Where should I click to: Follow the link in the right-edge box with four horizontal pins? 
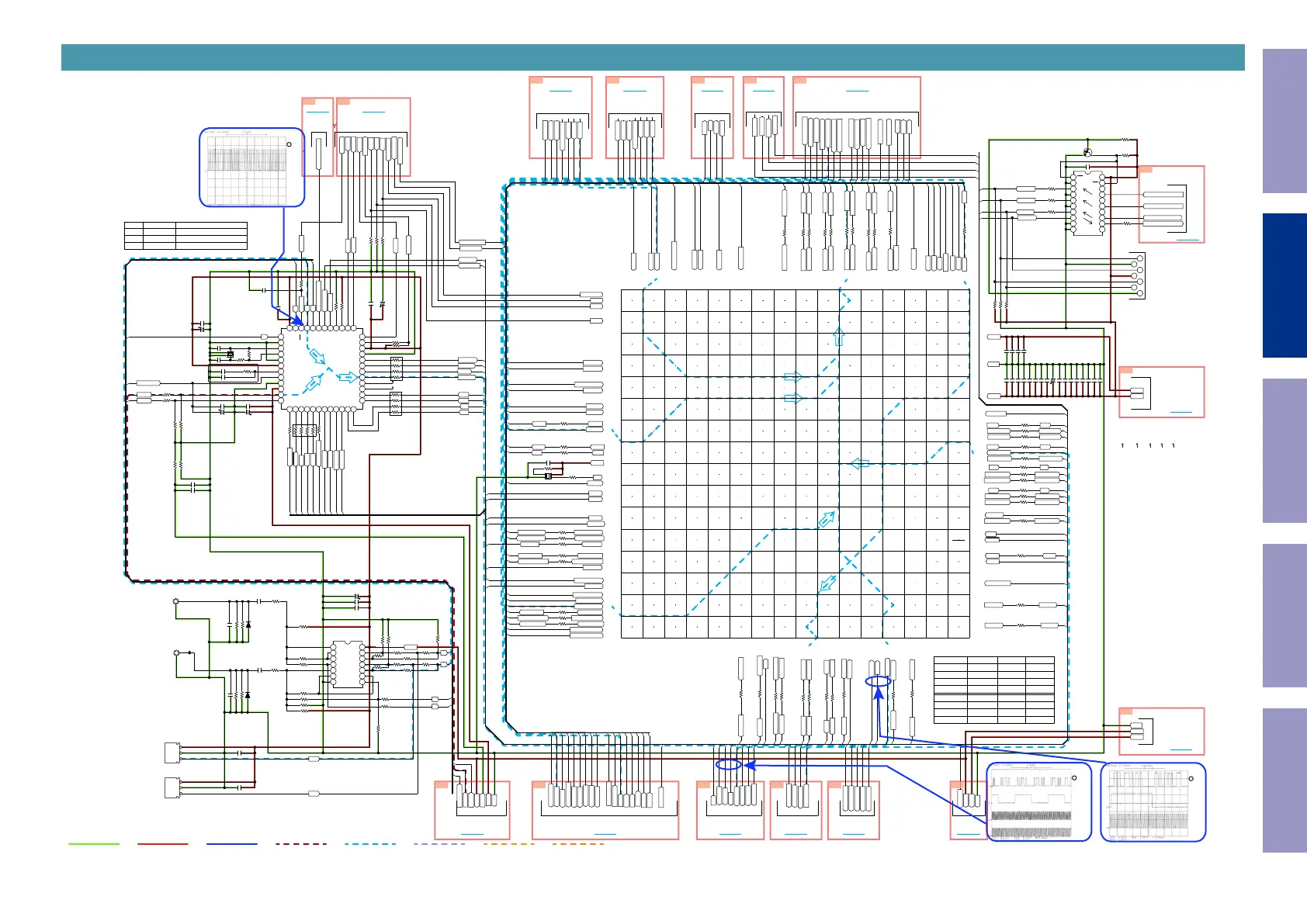[1187, 240]
